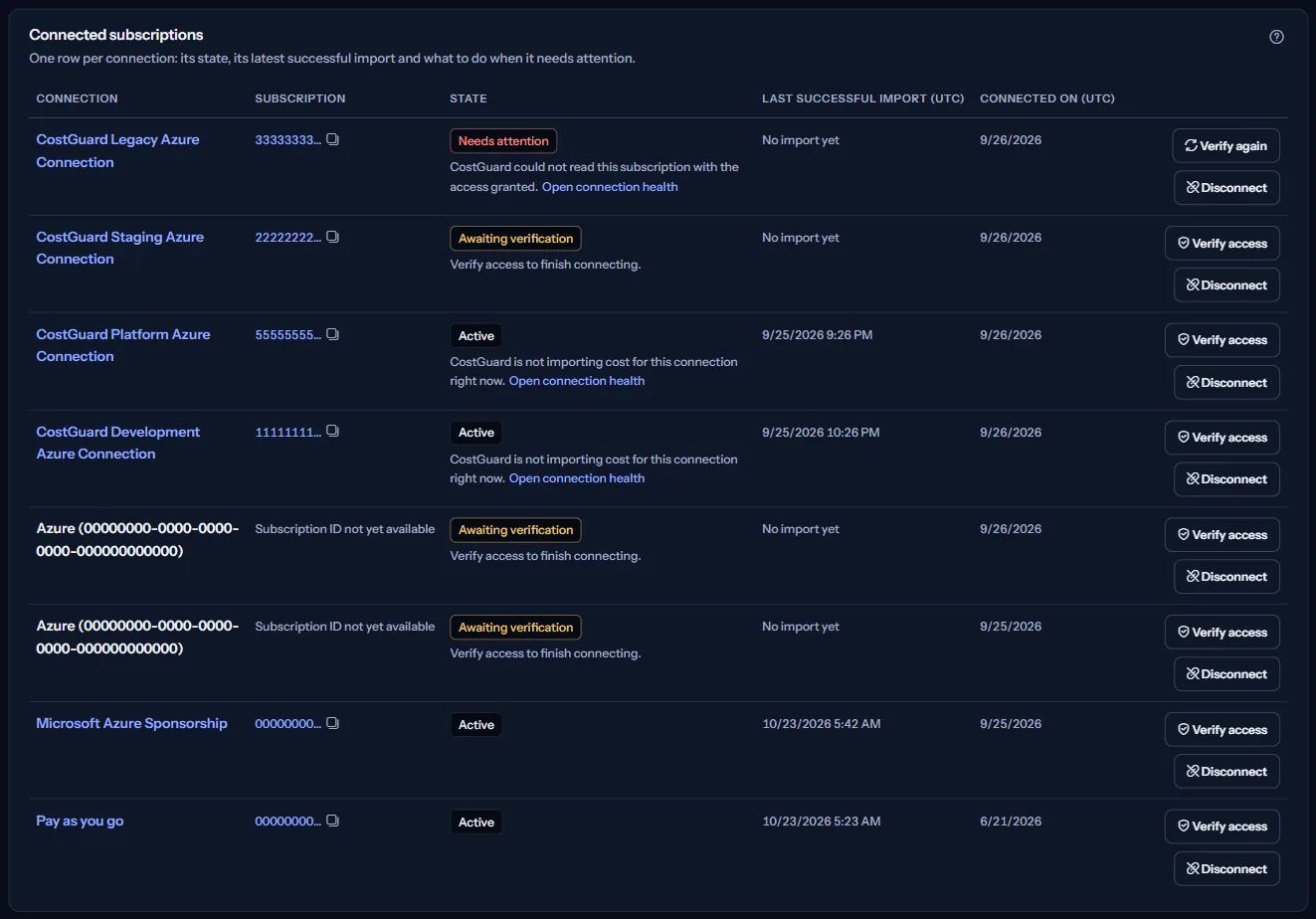Screen dimensions: 1316x919
Task: Open connection health for the Platform connection
Action: [577, 381]
